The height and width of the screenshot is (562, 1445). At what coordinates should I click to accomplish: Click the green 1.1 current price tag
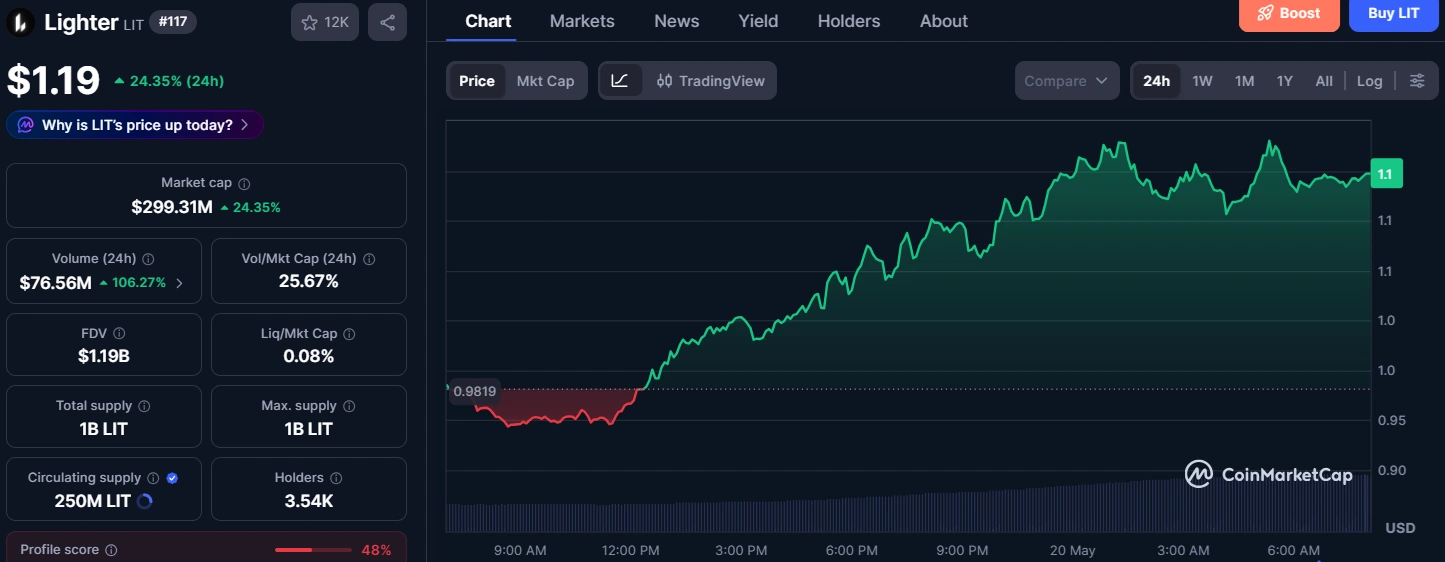click(1386, 174)
